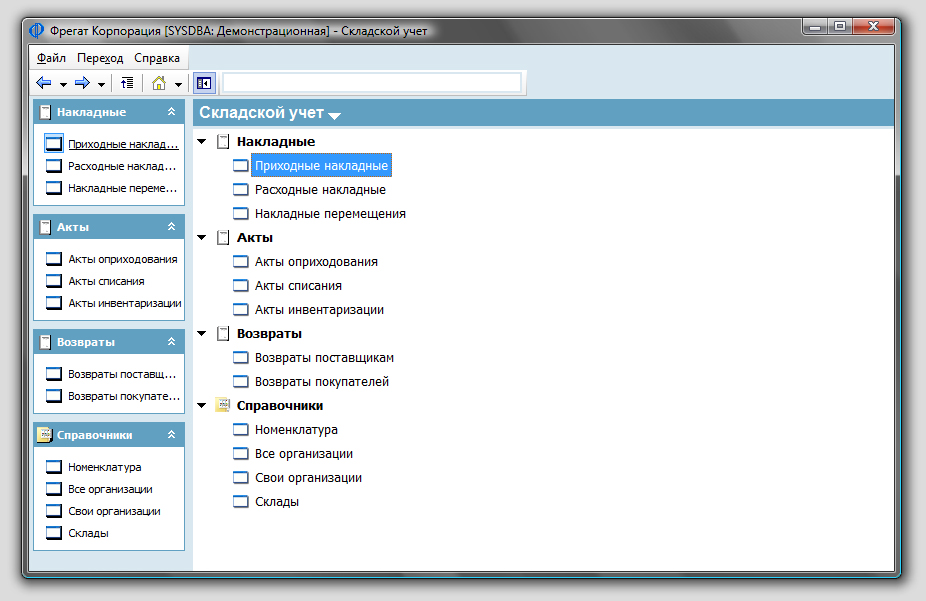Image resolution: width=926 pixels, height=601 pixels.
Task: Click Возвраты покупате... link in sidebar
Action: coord(124,396)
